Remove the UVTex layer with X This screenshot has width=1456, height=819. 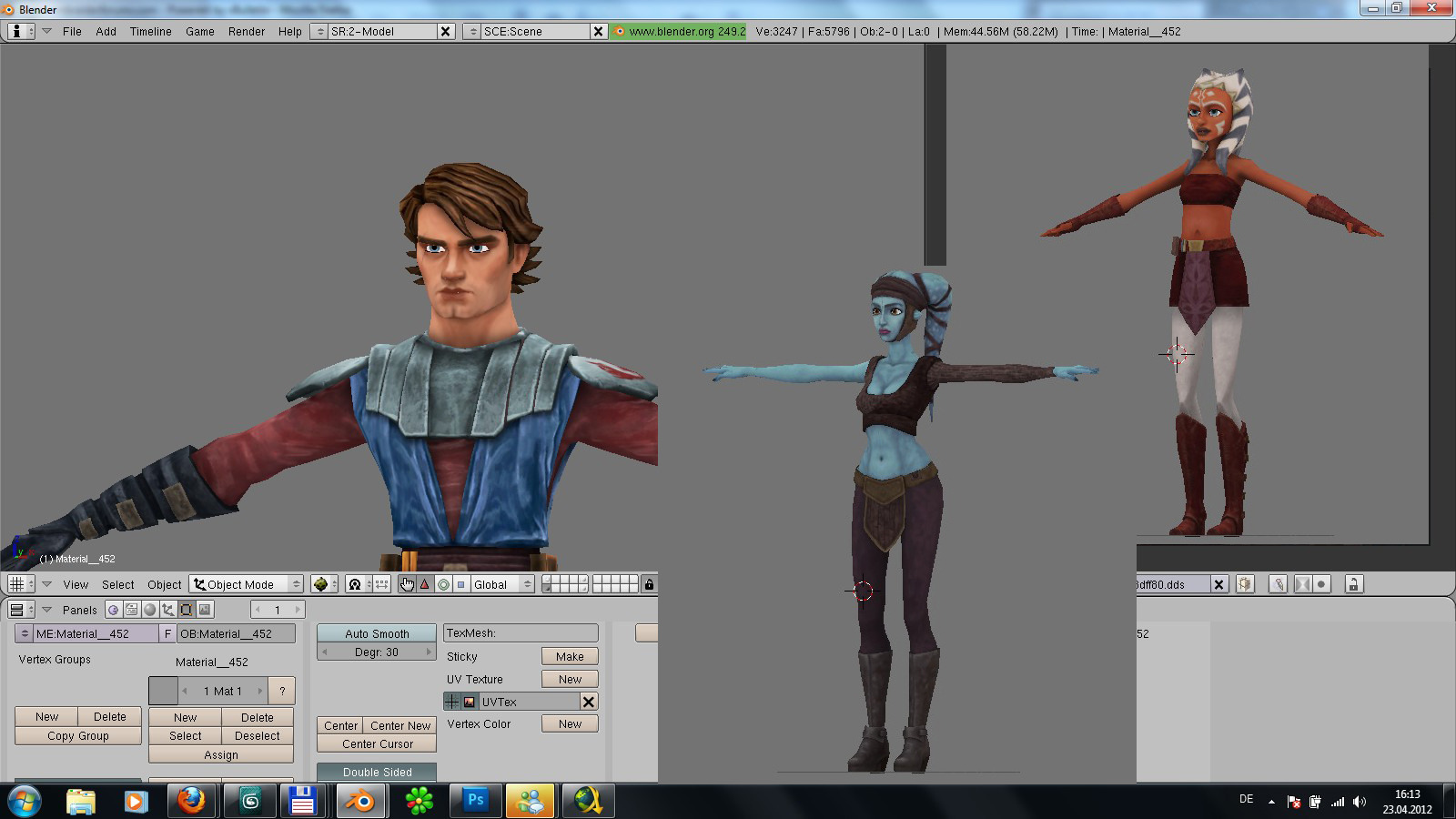pyautogui.click(x=588, y=702)
